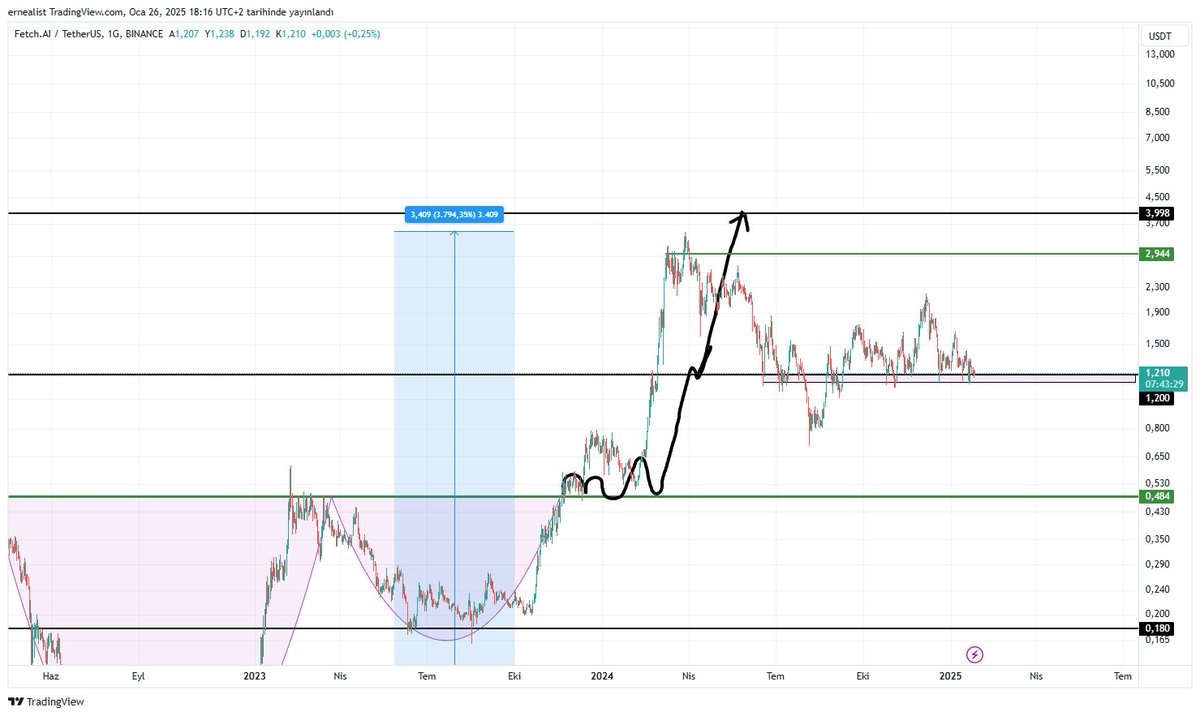Click the 2,300 tick on price axis
The width and height of the screenshot is (1200, 716).
tap(1159, 287)
